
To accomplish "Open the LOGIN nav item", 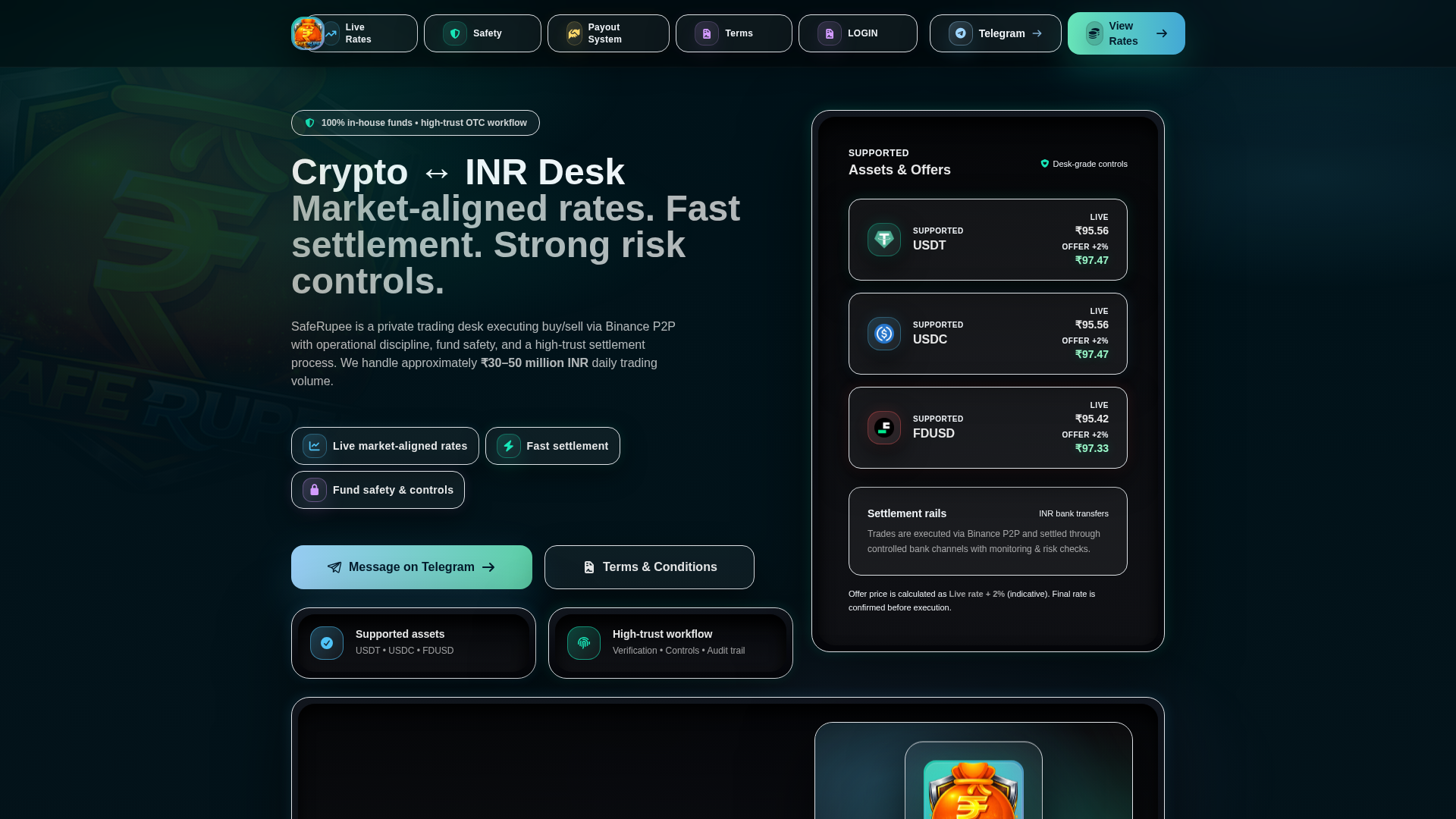I will pyautogui.click(x=858, y=33).
